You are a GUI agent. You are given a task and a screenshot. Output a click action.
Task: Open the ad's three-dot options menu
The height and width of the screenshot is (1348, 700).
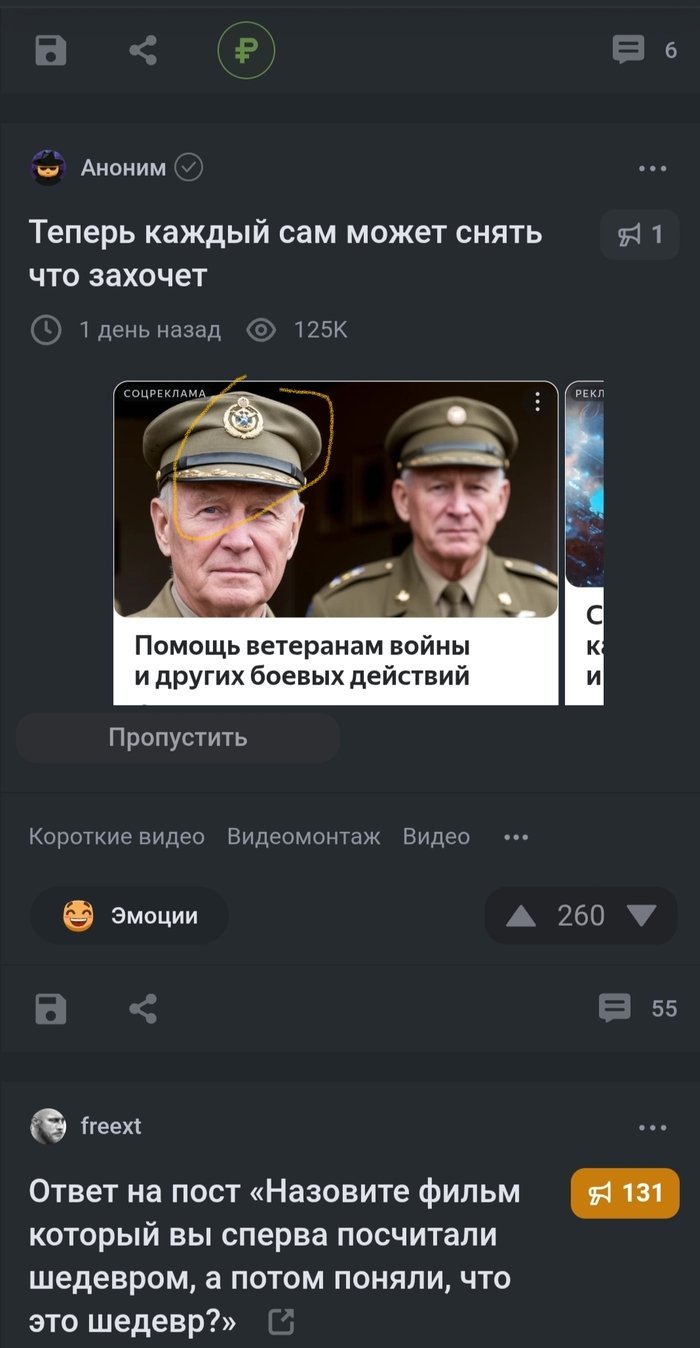pyautogui.click(x=537, y=402)
